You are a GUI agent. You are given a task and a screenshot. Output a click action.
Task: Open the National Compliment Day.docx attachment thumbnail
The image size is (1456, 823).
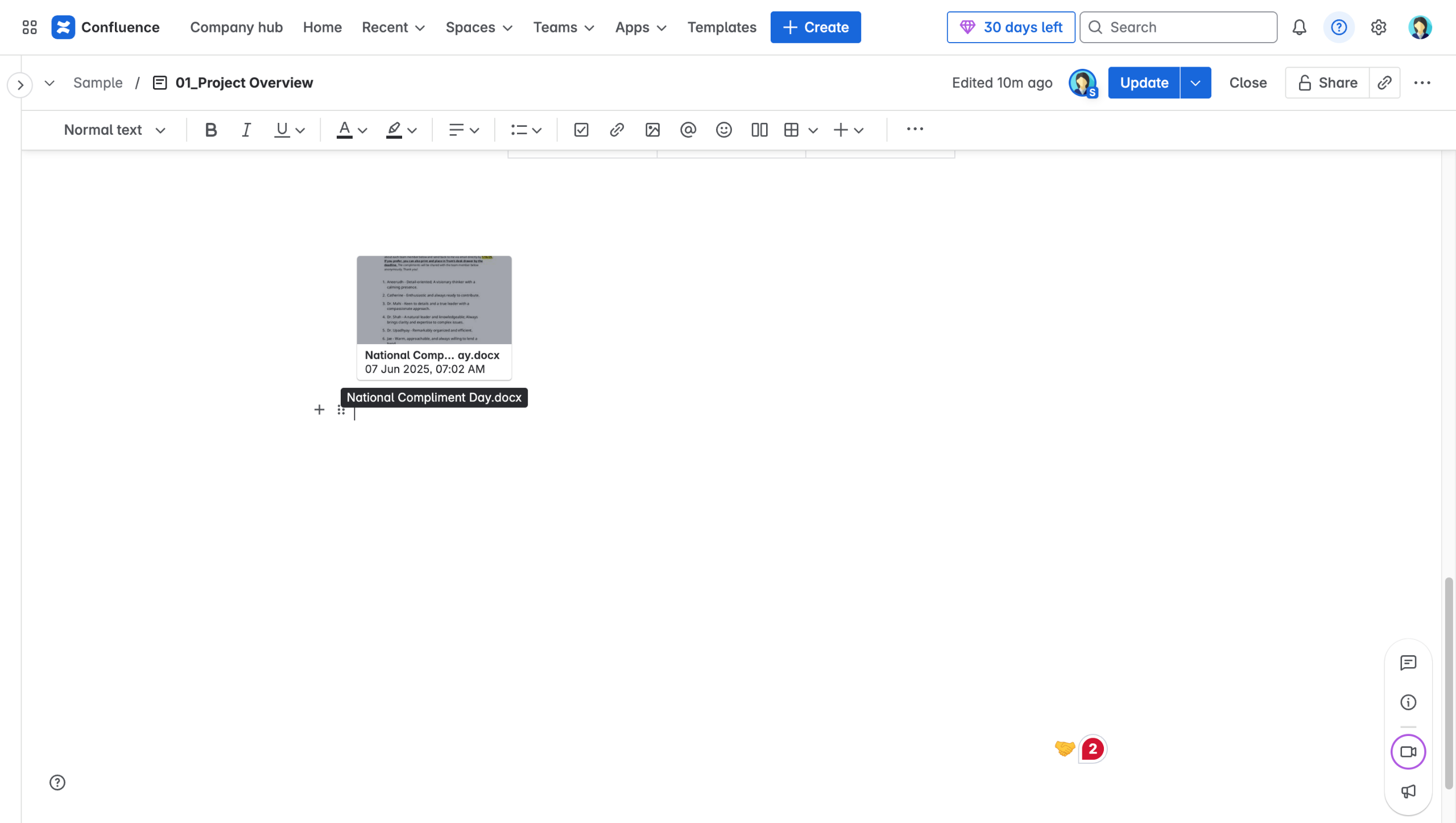pos(434,300)
